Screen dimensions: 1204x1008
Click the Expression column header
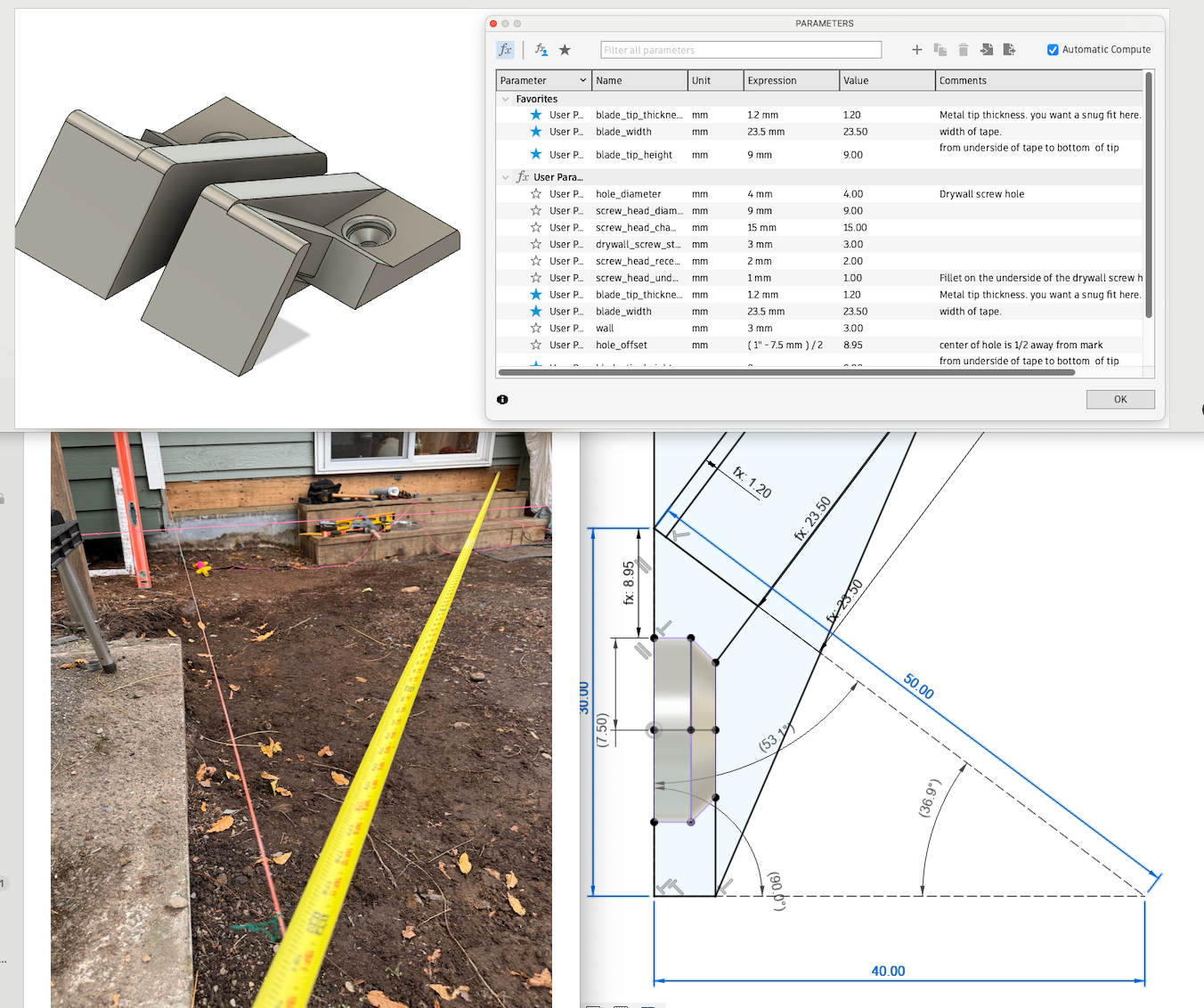792,80
